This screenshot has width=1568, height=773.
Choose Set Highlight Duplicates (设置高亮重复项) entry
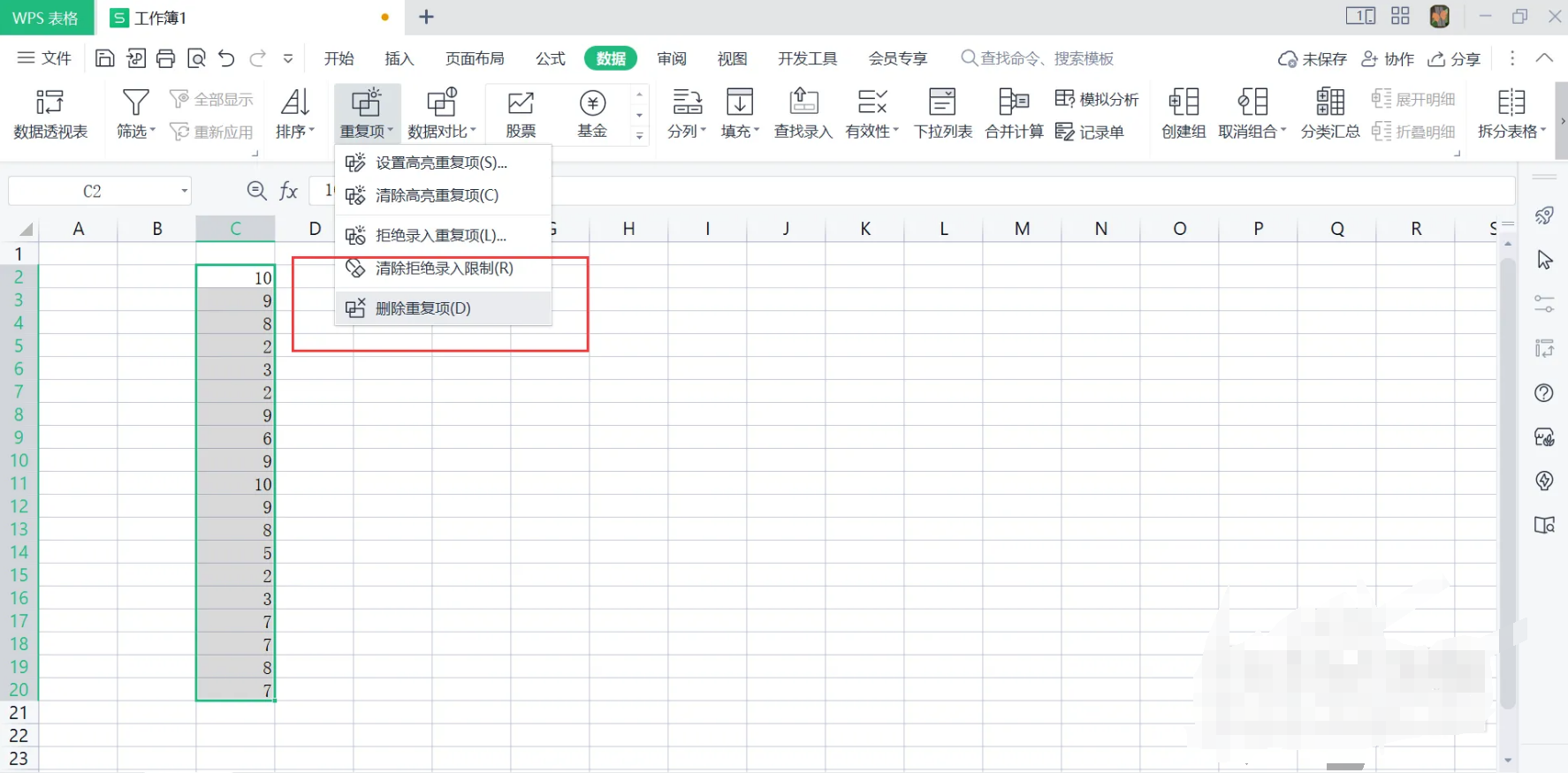[x=441, y=163]
